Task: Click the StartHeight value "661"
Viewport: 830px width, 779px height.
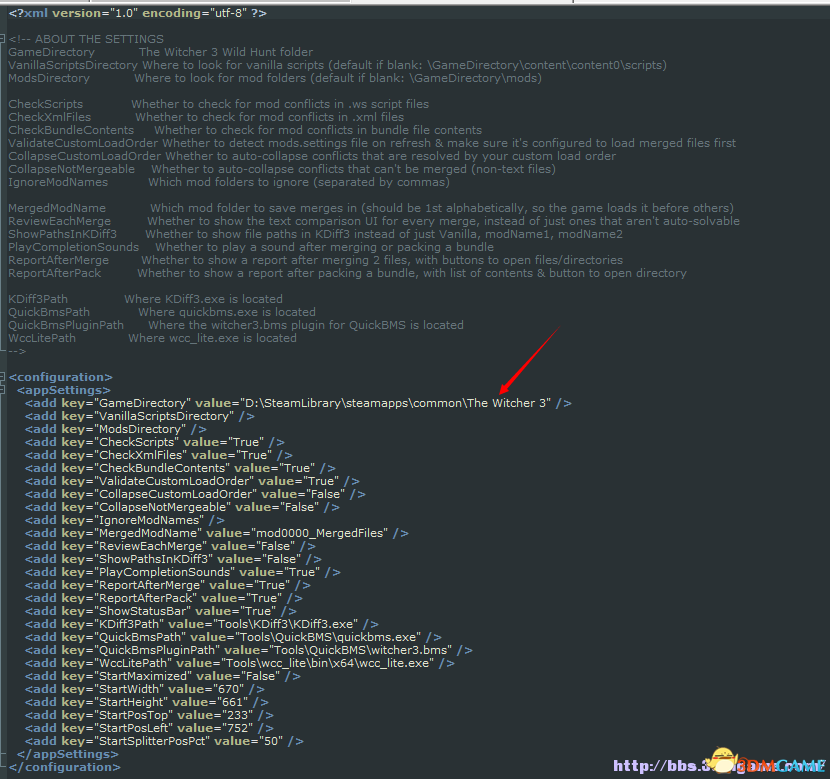Action: (x=232, y=702)
